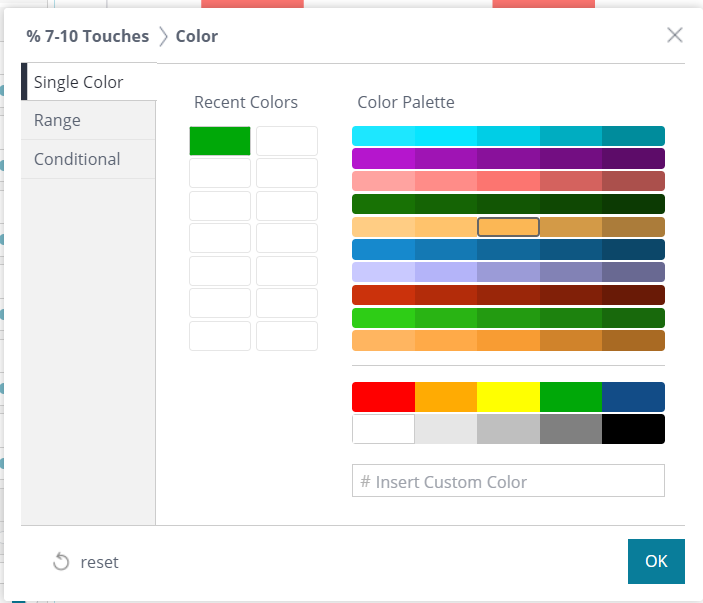Click the breadcrumb chevron before Color
Viewport: 703px width, 603px height.
[x=162, y=37]
